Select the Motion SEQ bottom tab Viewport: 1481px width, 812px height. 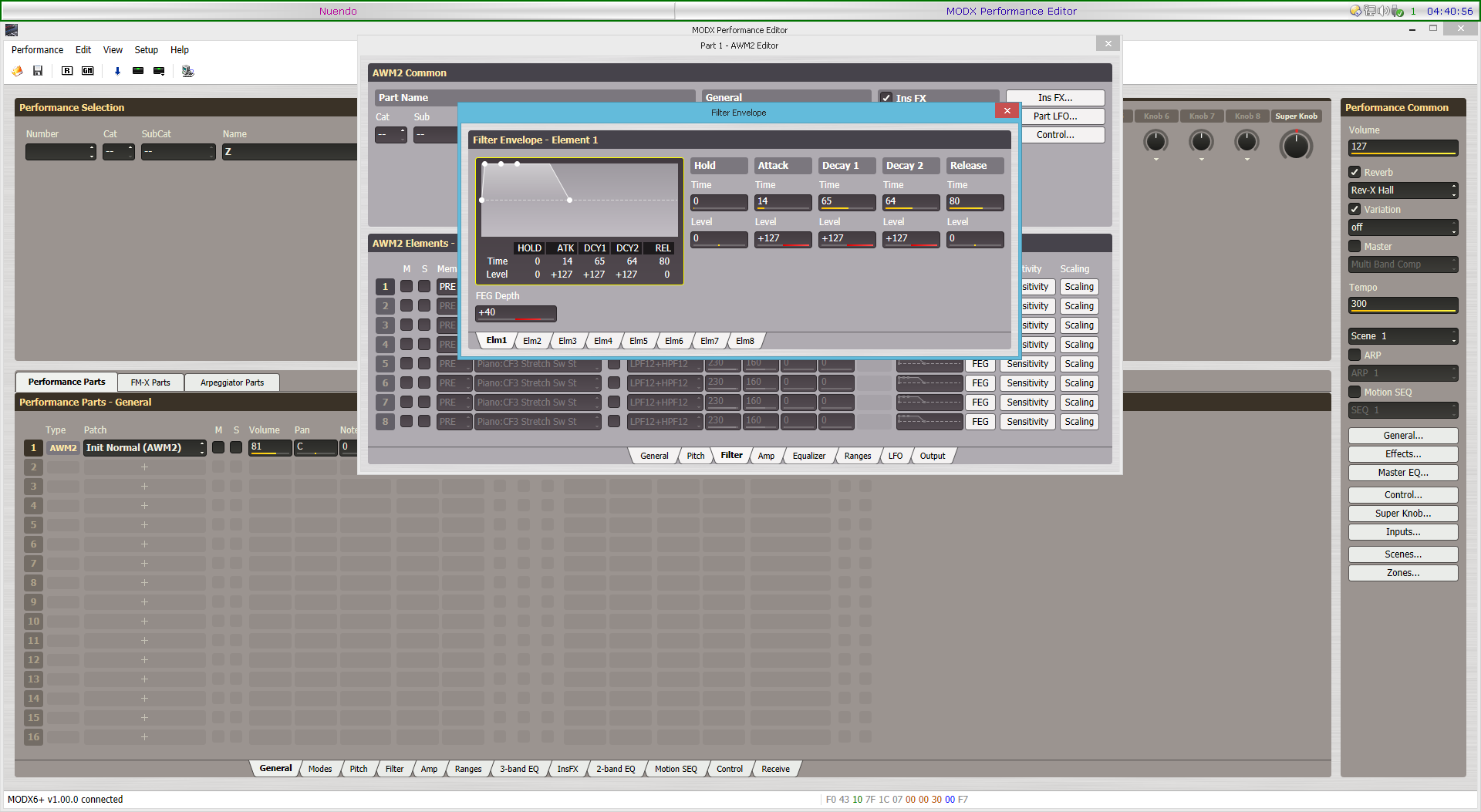tap(676, 769)
